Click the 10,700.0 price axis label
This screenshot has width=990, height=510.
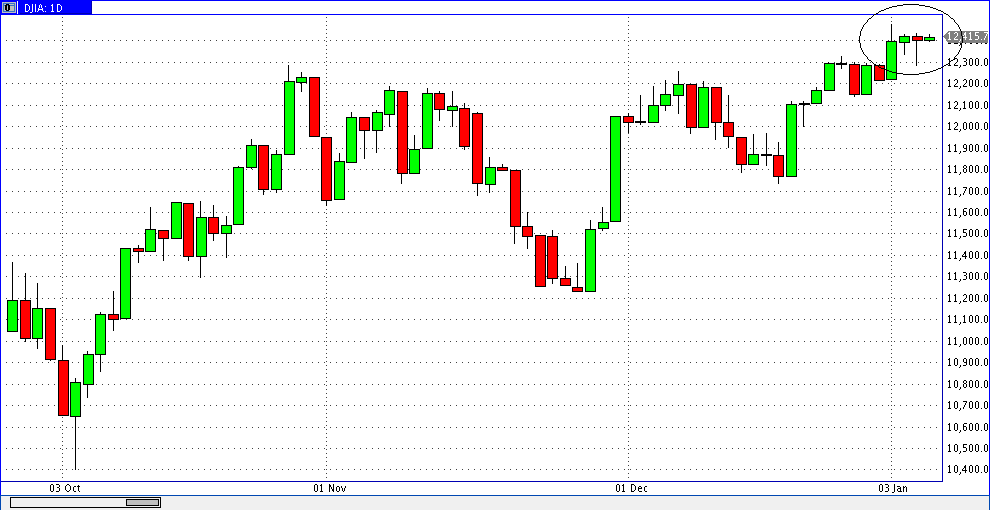[x=968, y=406]
